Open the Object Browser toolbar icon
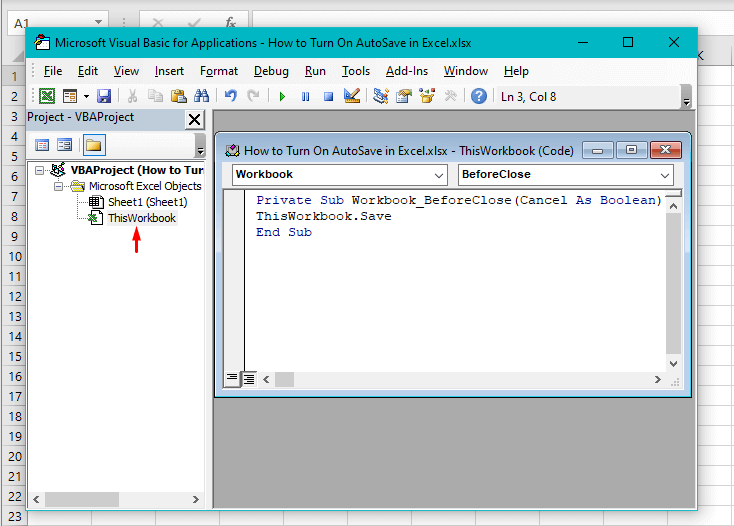The width and height of the screenshot is (734, 526). pos(427,96)
